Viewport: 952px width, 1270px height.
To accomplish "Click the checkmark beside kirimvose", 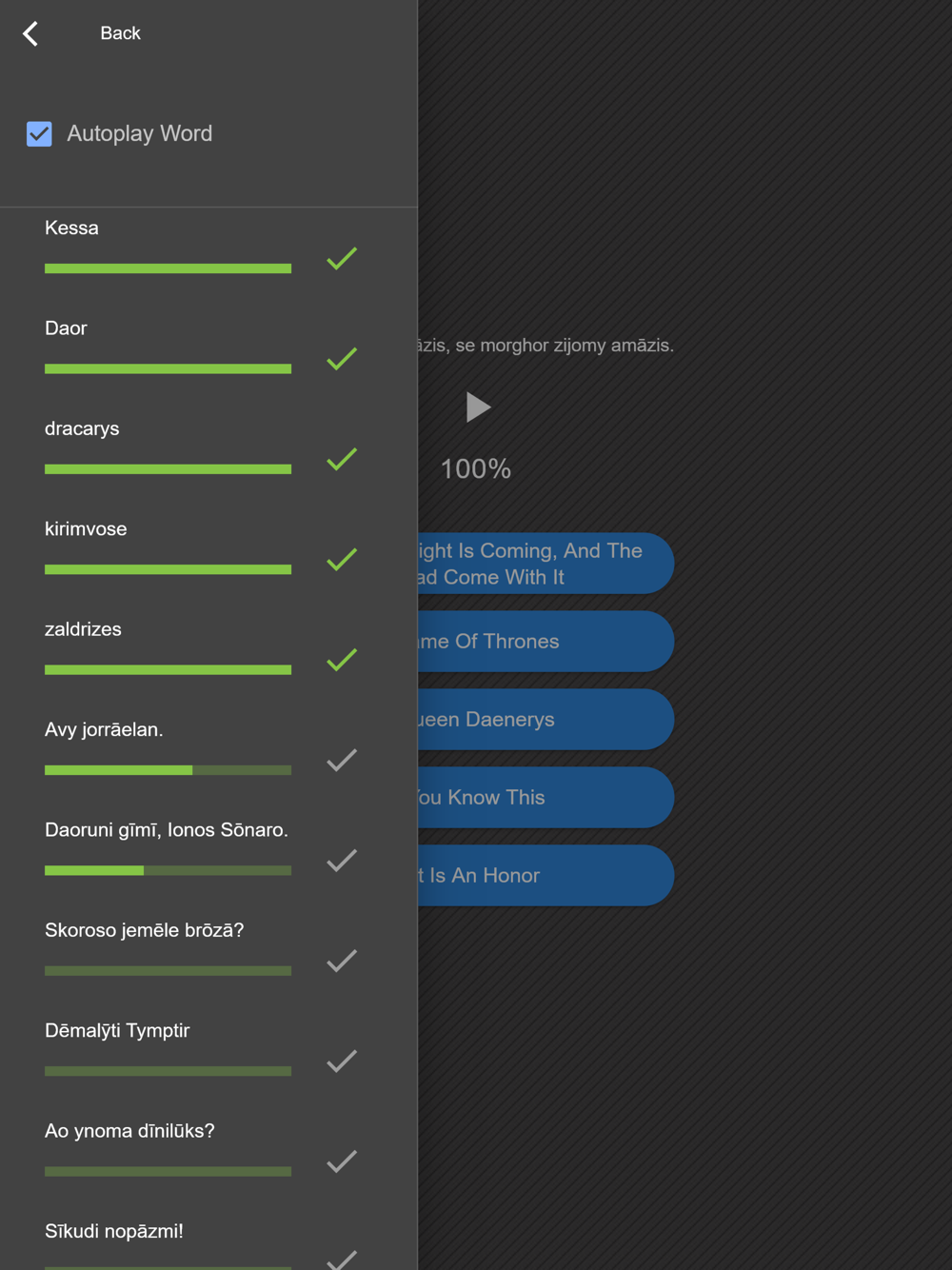I will 342,560.
